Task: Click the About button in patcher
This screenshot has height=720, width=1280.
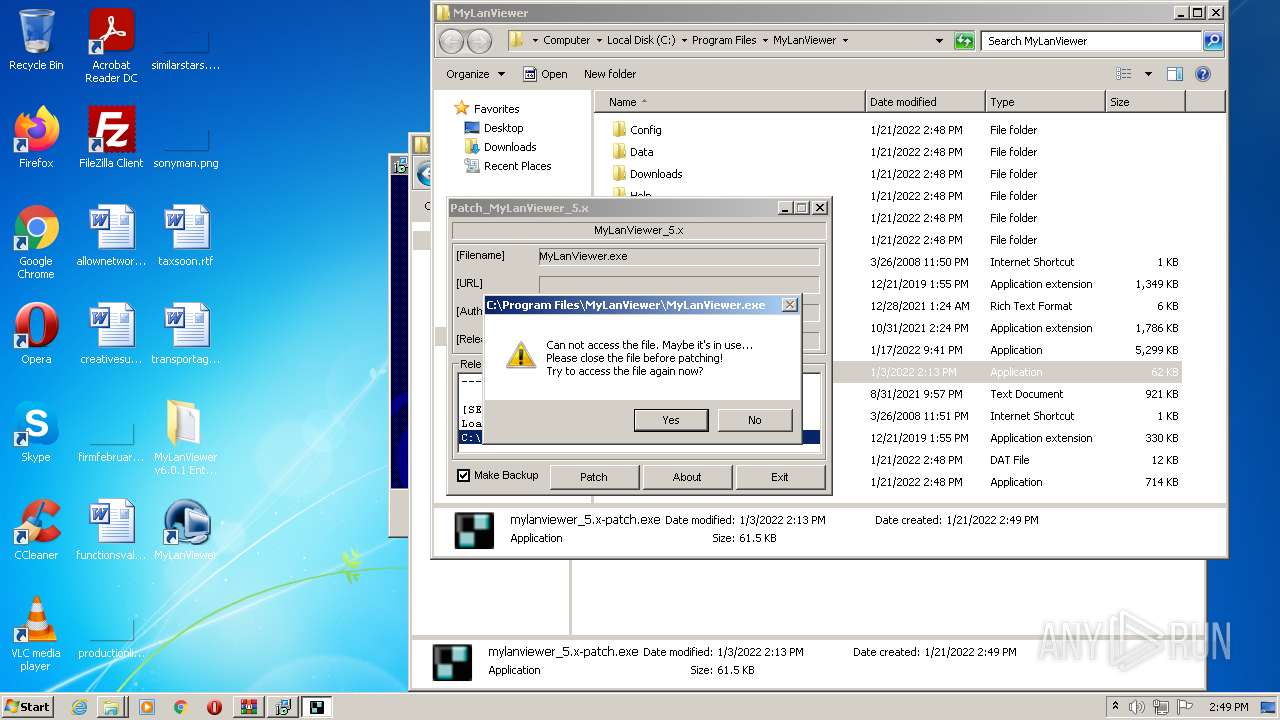Action: point(687,477)
